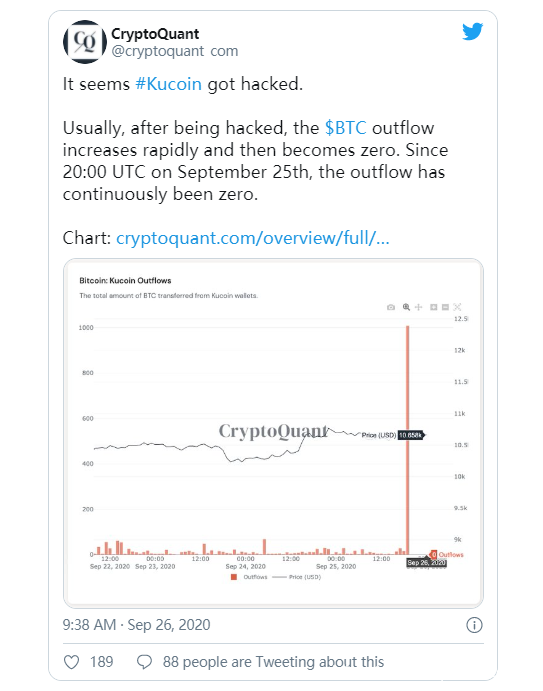Click the CryptoQuant account name
The height and width of the screenshot is (691, 543).
pyautogui.click(x=155, y=34)
